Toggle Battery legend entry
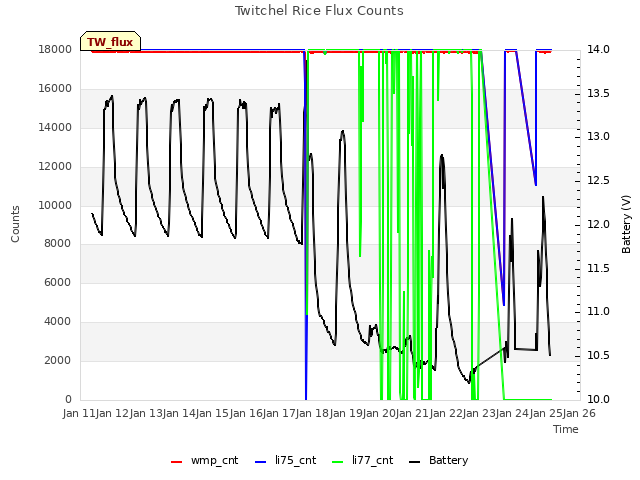This screenshot has height=480, width=640. click(439, 460)
